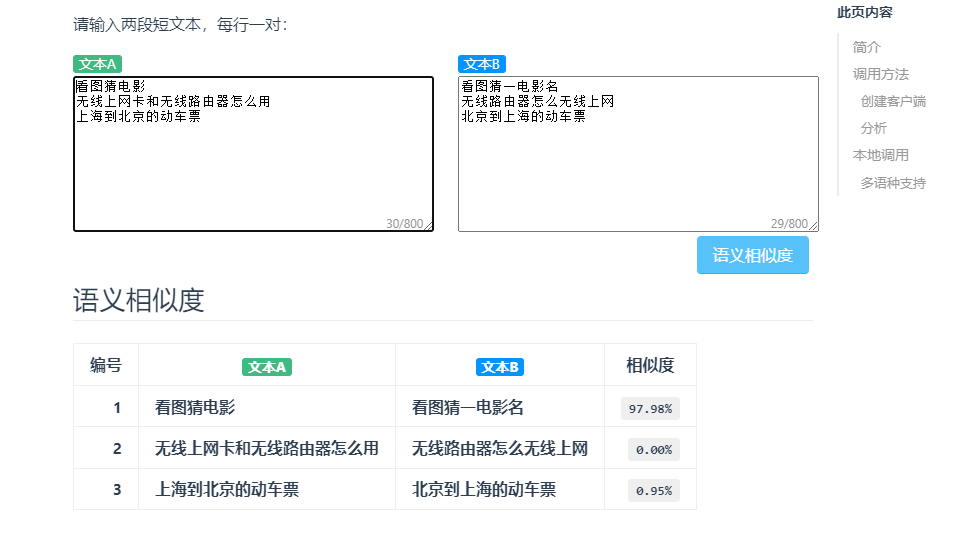
Task: Select 多语种支持 in the sidebar
Action: click(893, 183)
